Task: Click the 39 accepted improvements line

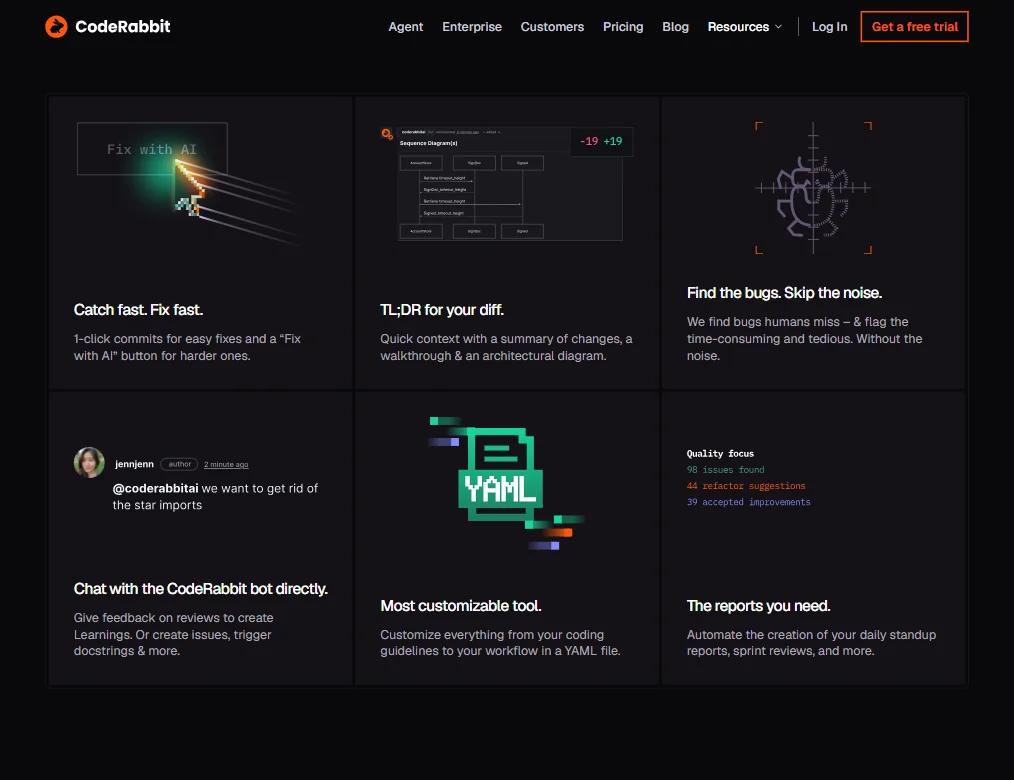Action: [x=748, y=502]
